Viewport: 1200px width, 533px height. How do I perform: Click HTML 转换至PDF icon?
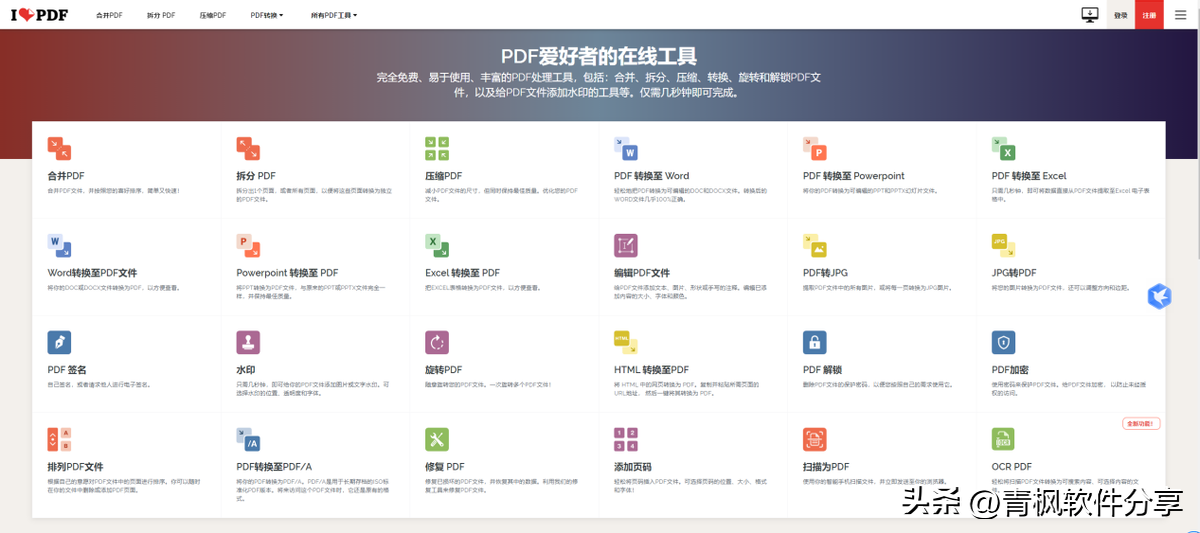[626, 342]
